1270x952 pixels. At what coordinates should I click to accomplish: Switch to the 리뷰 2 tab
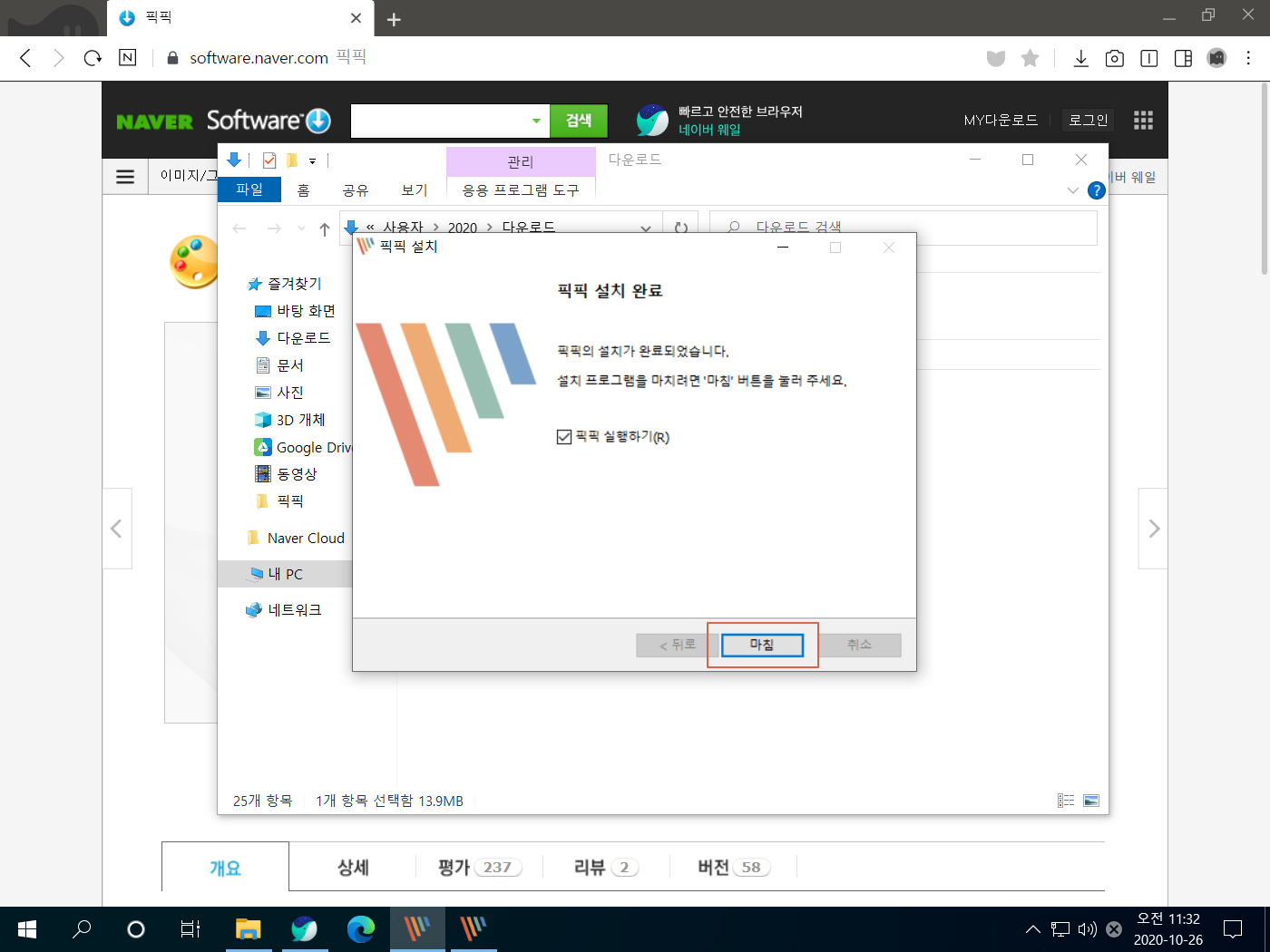tap(606, 867)
